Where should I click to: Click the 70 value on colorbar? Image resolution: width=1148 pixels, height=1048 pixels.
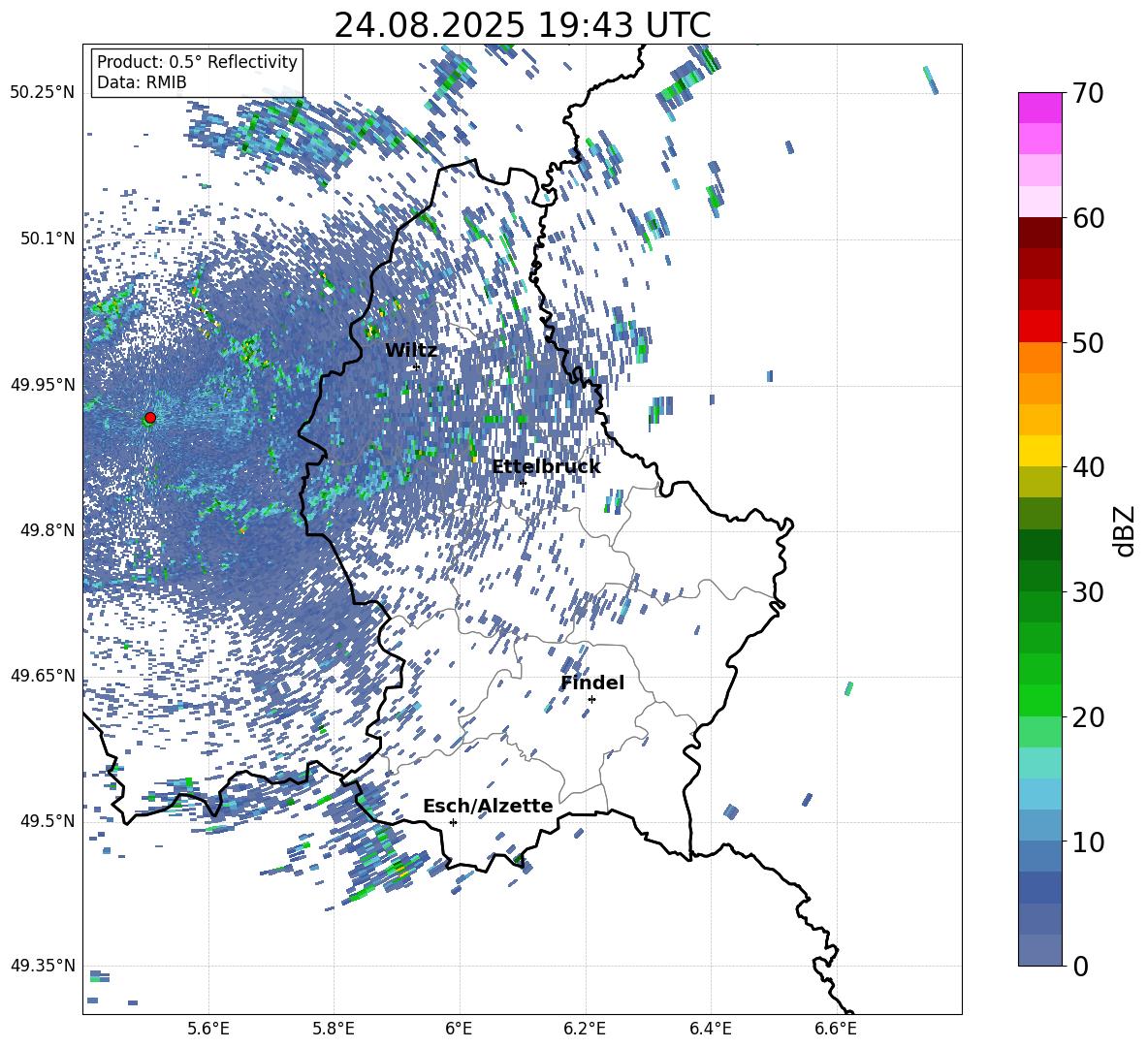pyautogui.click(x=1088, y=94)
